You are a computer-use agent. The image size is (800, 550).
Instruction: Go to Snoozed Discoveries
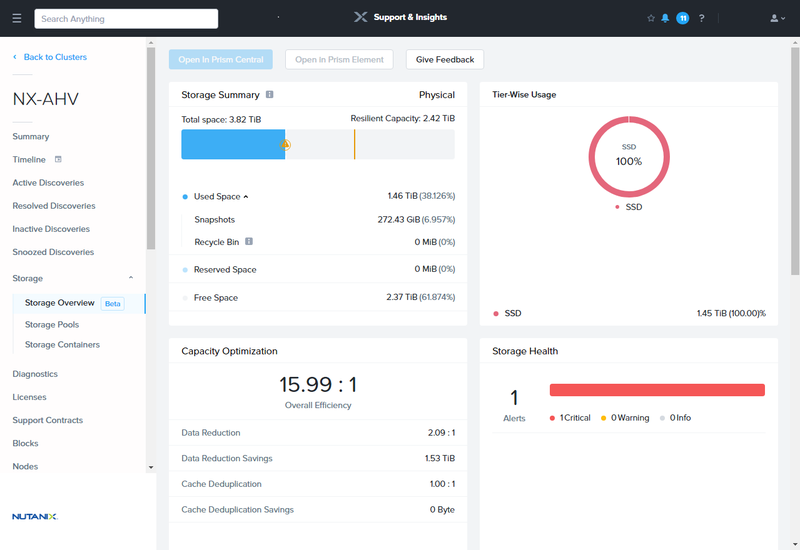point(53,252)
